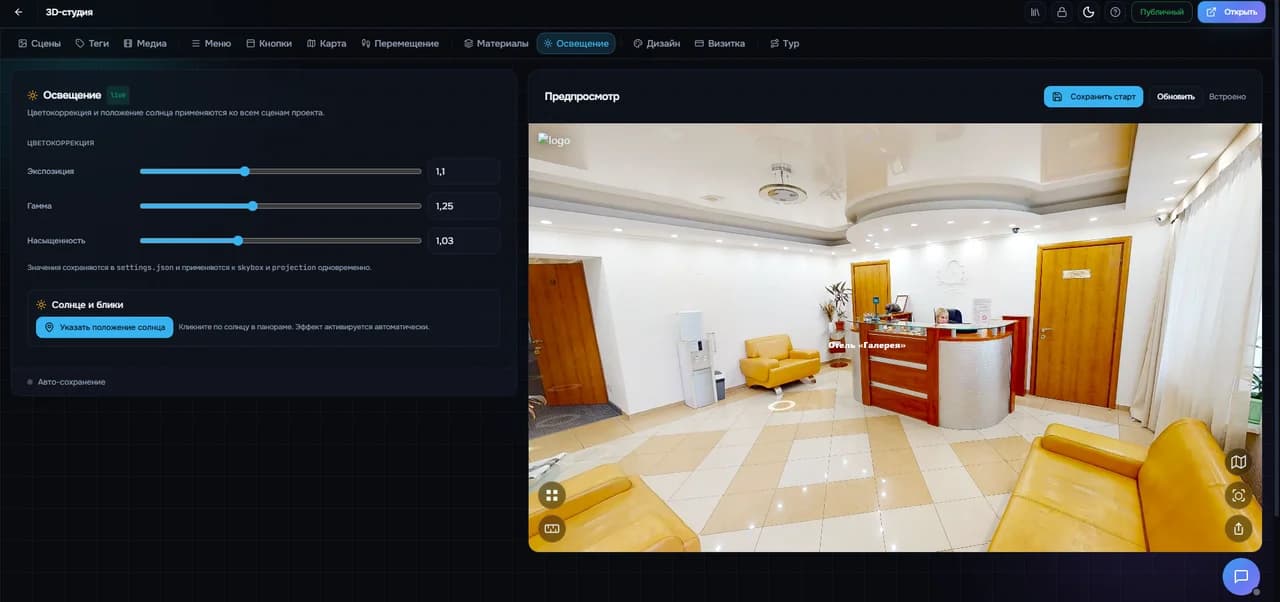Click the Обновить link in the preview header
Image resolution: width=1280 pixels, height=602 pixels.
click(1176, 97)
